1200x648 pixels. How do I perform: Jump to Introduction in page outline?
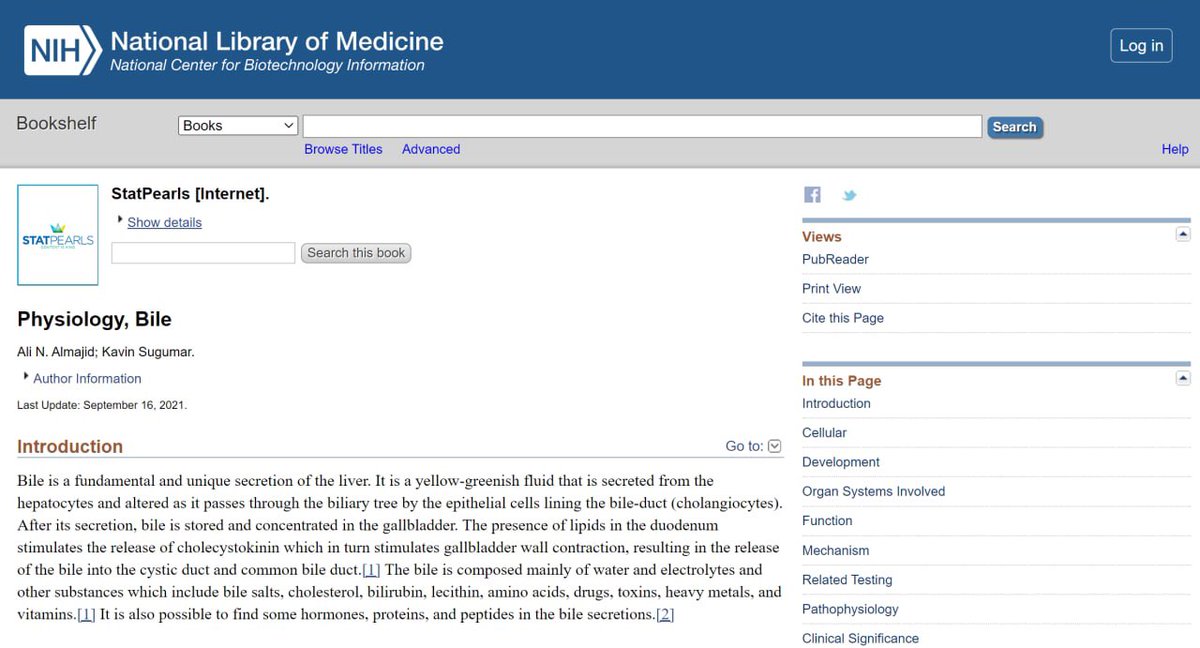pos(836,403)
